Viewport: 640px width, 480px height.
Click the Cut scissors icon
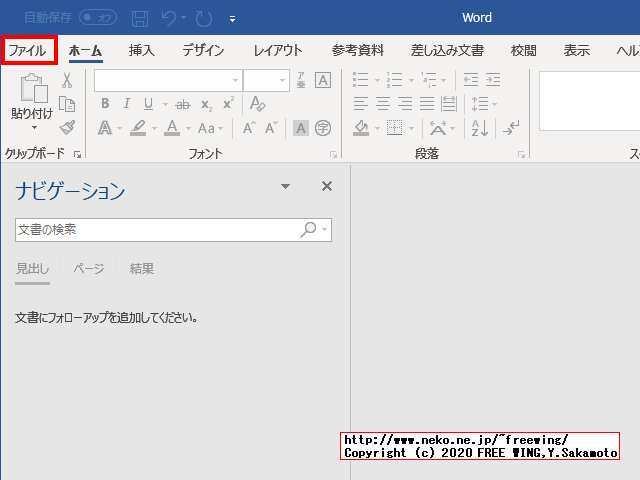[67, 80]
